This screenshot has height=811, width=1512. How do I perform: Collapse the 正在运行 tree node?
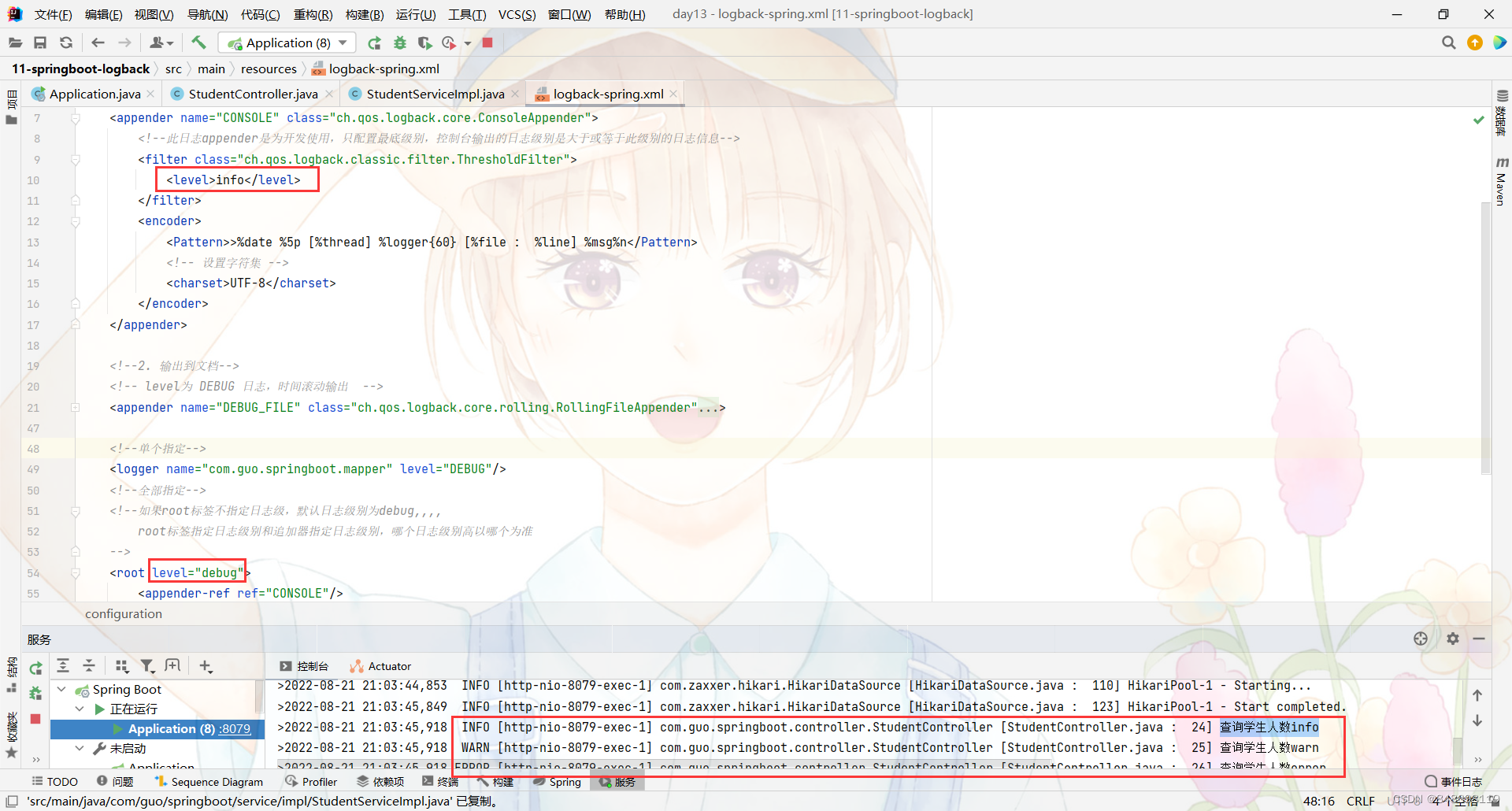pos(80,709)
